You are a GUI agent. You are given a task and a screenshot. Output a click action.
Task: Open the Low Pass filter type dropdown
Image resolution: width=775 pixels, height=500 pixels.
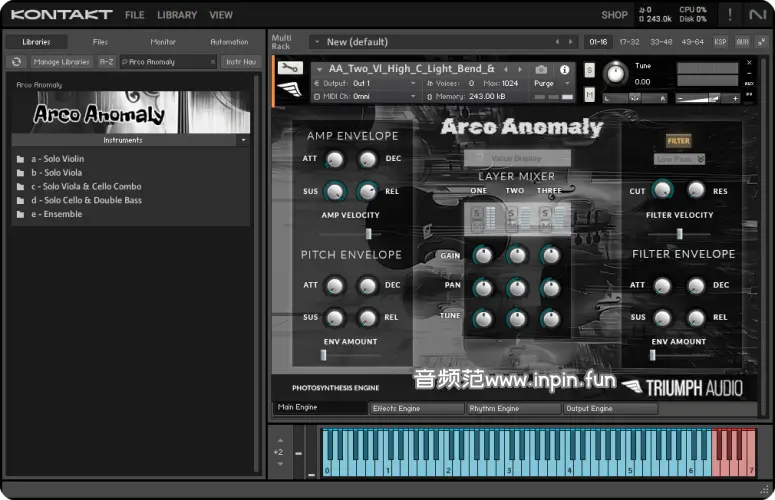pos(681,159)
